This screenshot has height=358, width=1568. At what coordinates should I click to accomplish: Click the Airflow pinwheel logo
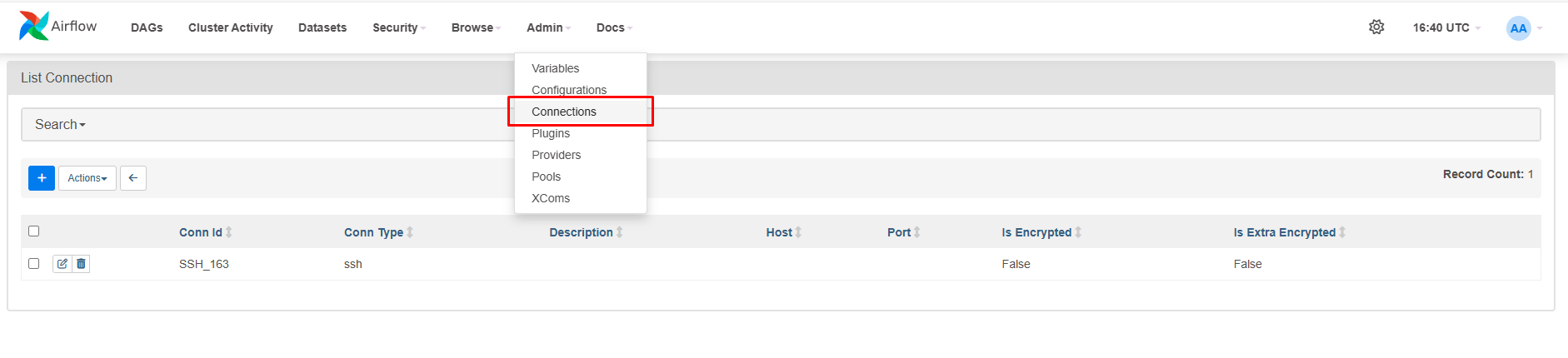[34, 27]
